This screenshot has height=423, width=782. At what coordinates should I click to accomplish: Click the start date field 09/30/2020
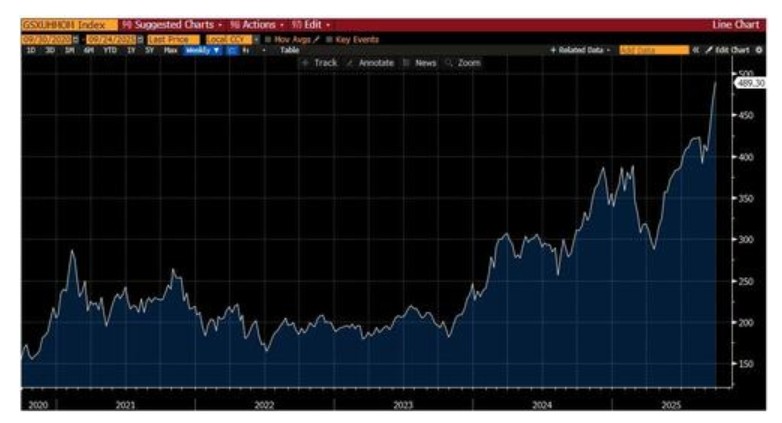[x=46, y=39]
